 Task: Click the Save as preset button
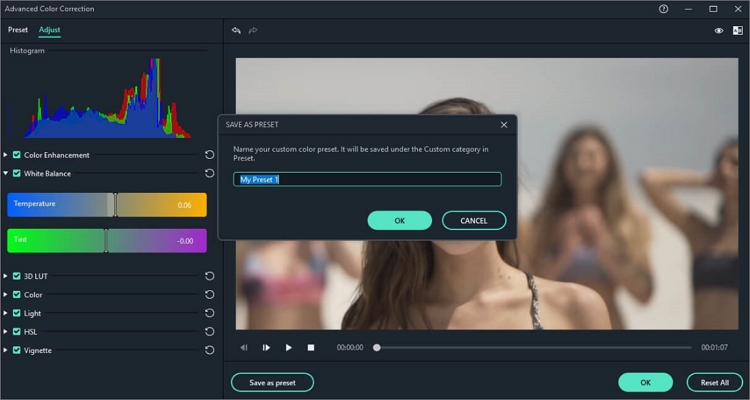click(272, 383)
